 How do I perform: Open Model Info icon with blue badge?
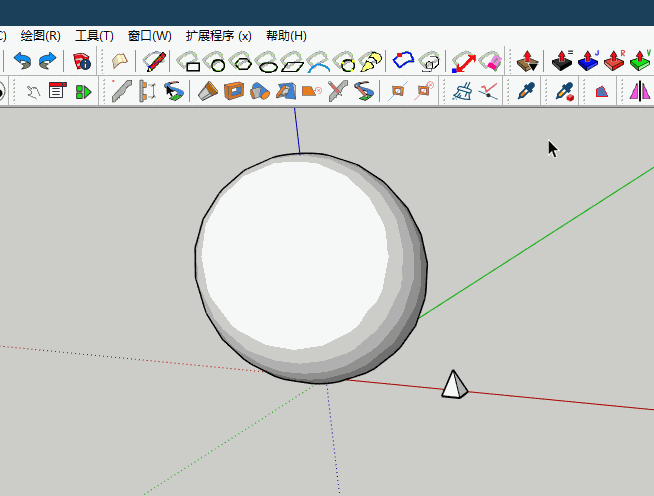tap(82, 62)
